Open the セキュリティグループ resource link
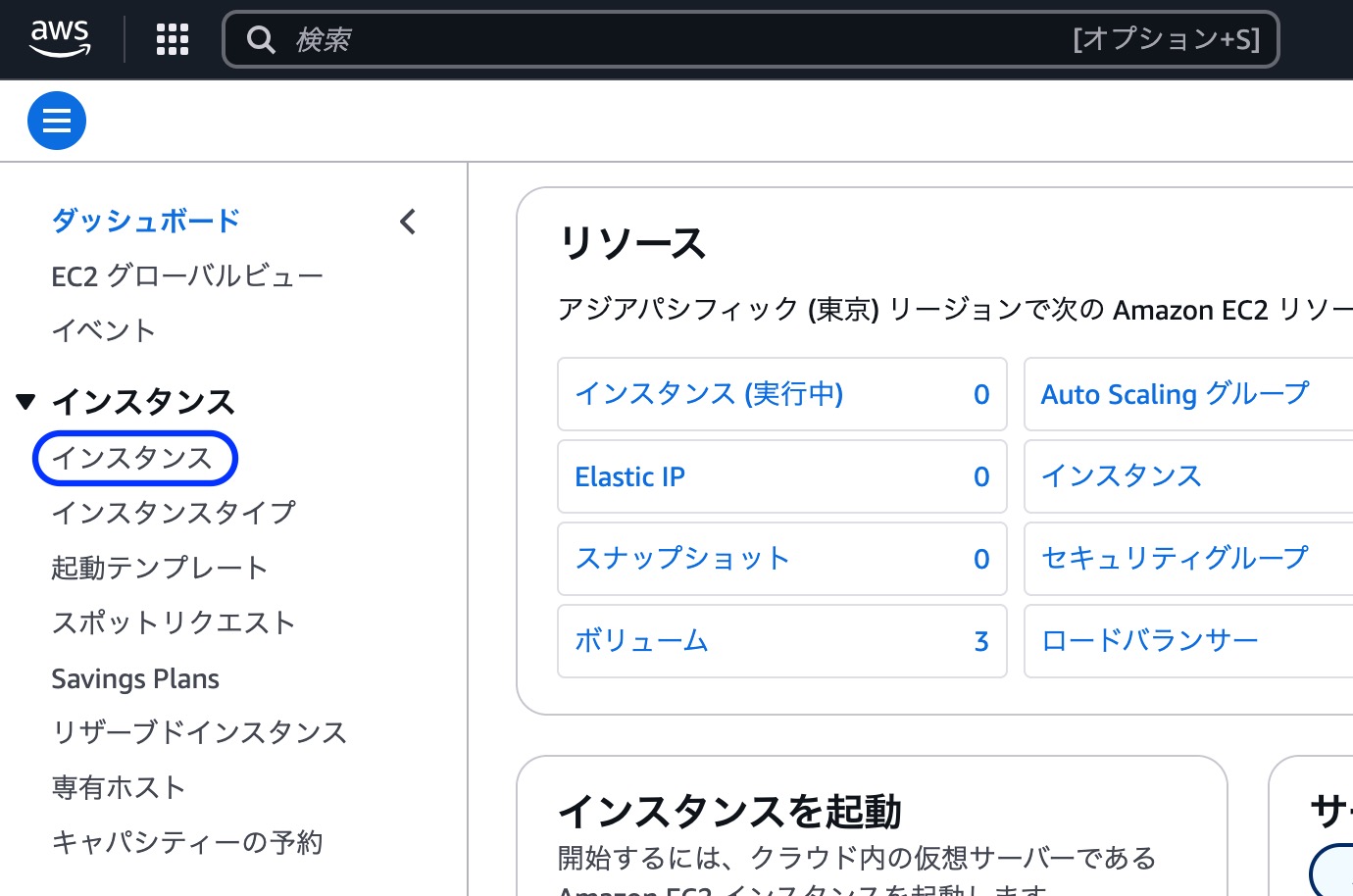Screen dimensions: 1353x896 (x=1174, y=558)
